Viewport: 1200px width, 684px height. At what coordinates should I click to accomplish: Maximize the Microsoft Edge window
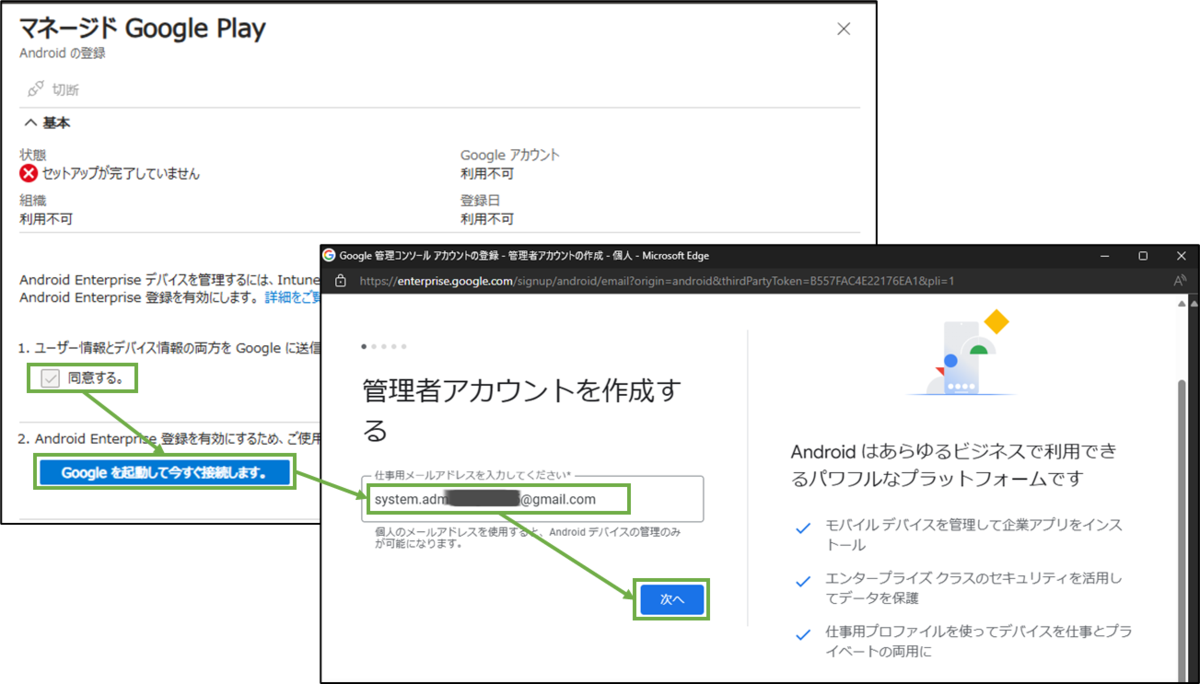(x=1143, y=256)
